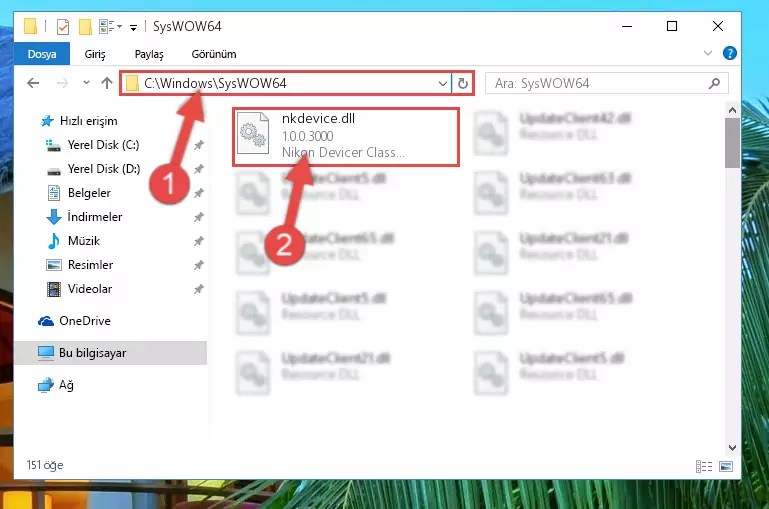This screenshot has width=769, height=509.
Task: Click the pin icon next to Müzik
Action: coord(199,241)
